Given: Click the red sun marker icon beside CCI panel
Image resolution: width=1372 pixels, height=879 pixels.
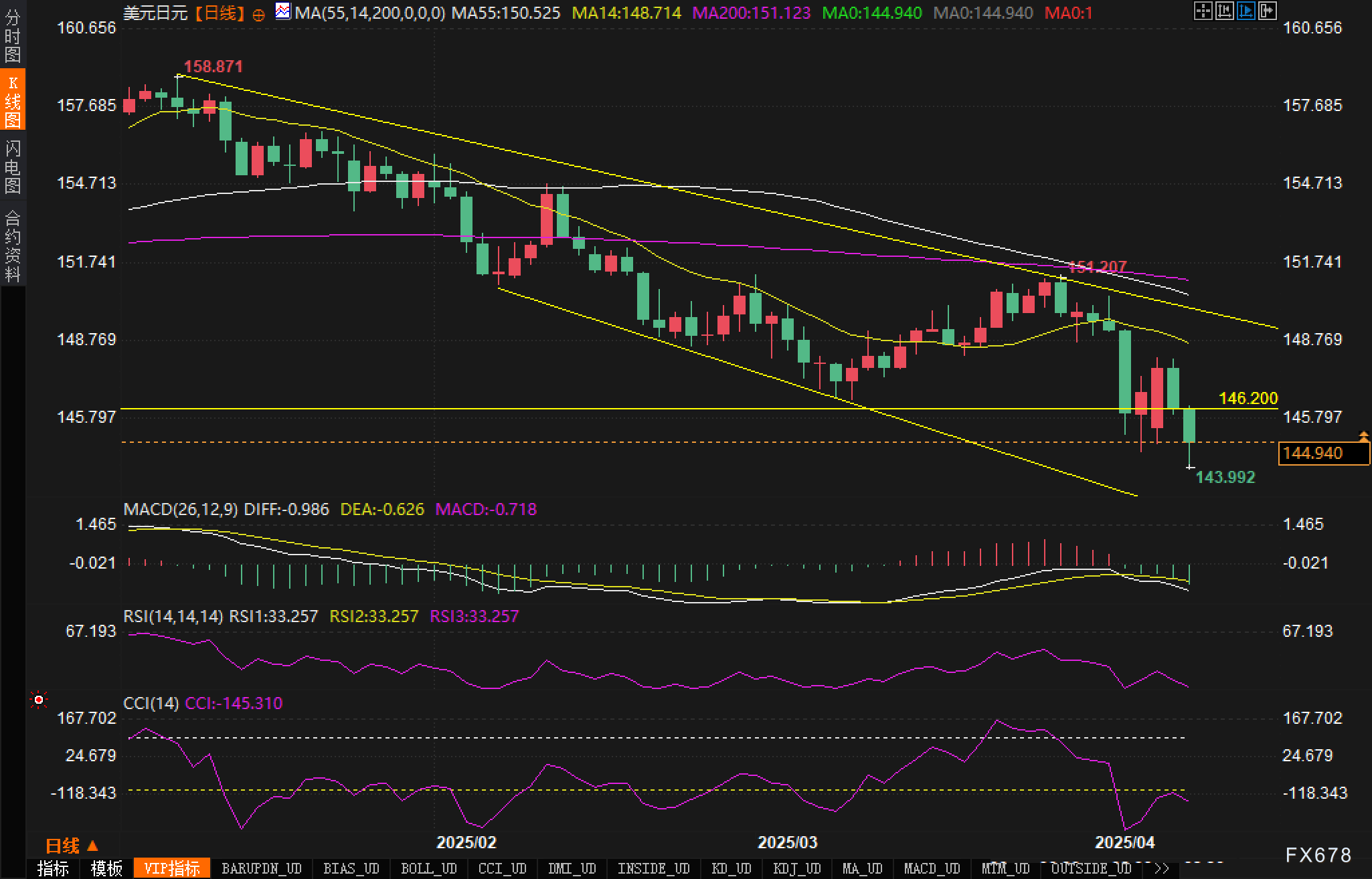Looking at the screenshot, I should (x=39, y=700).
